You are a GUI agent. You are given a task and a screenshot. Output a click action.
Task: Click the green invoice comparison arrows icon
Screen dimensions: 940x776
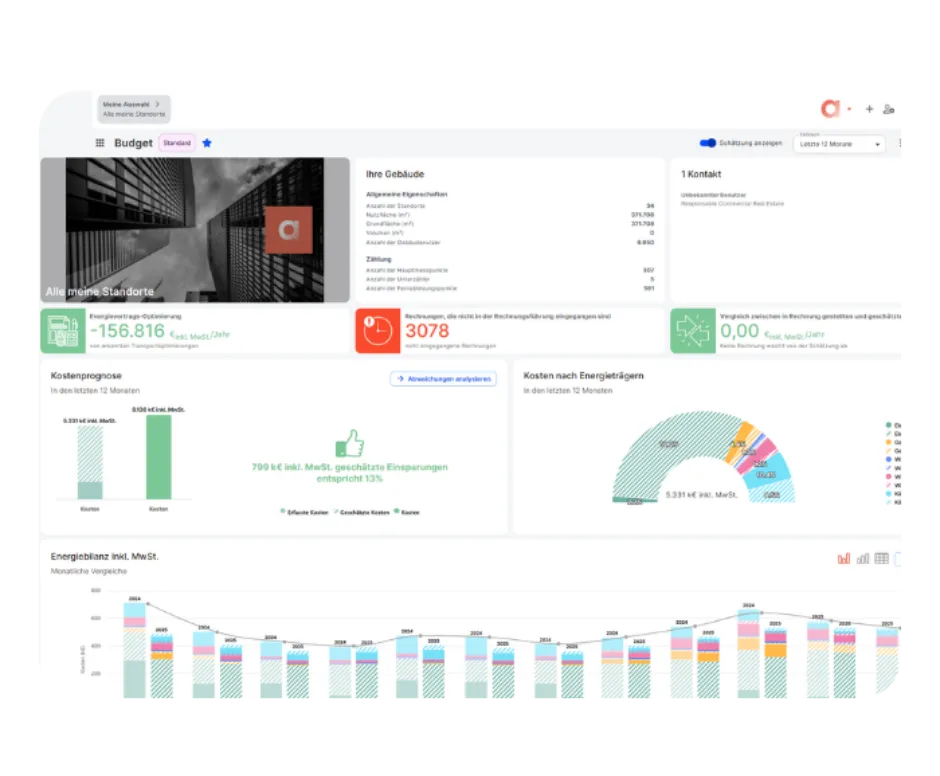tap(693, 330)
